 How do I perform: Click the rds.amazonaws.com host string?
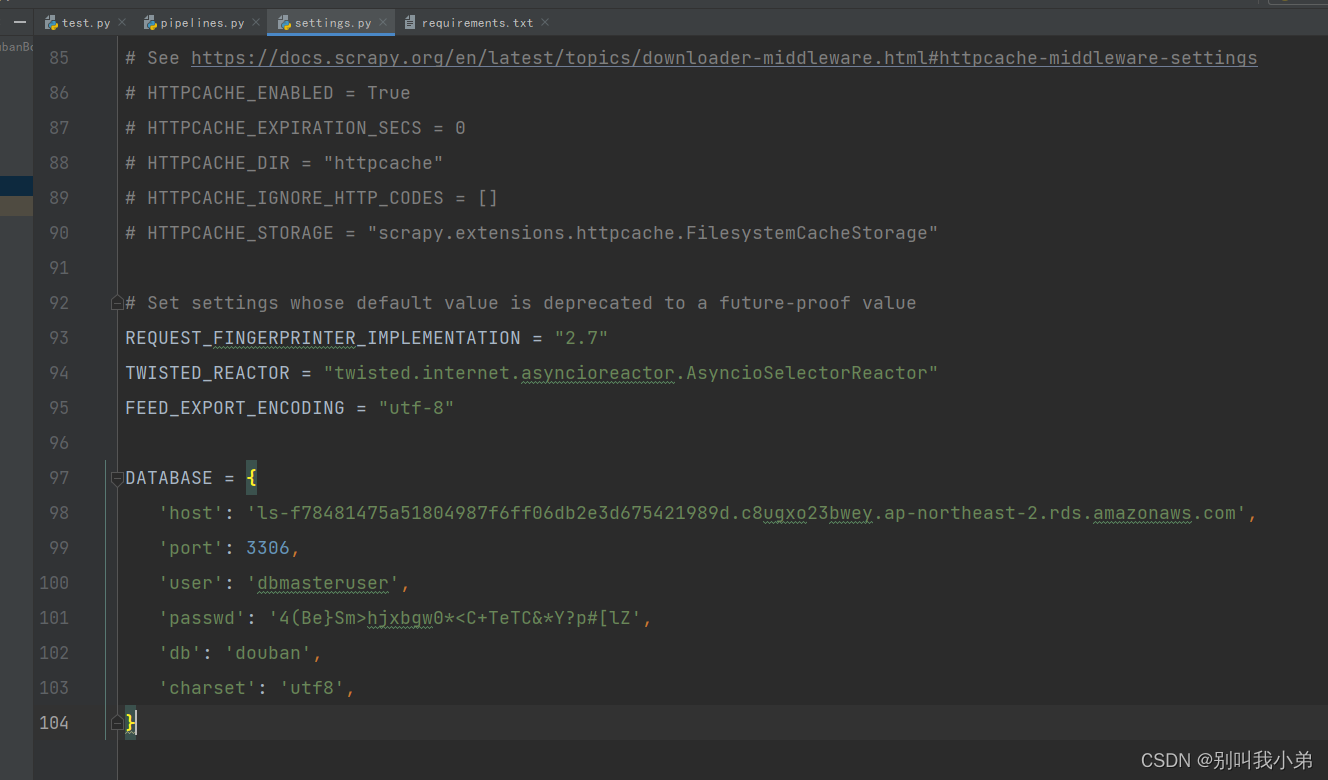coord(746,513)
